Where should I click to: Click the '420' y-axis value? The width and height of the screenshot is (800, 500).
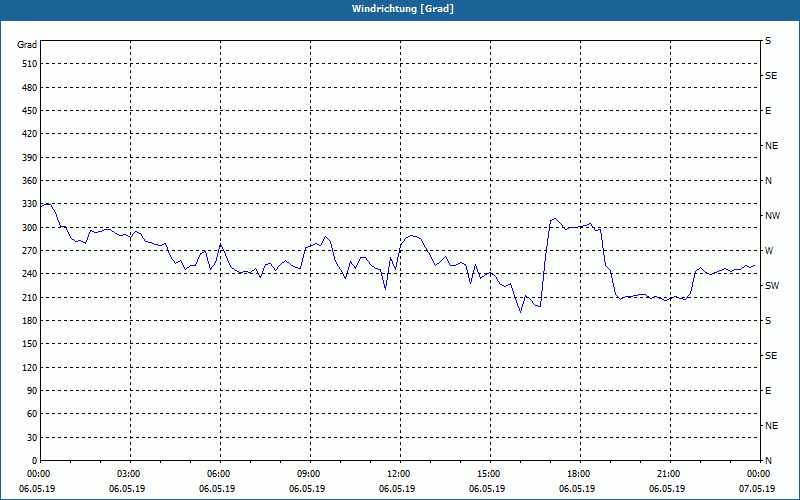30,134
